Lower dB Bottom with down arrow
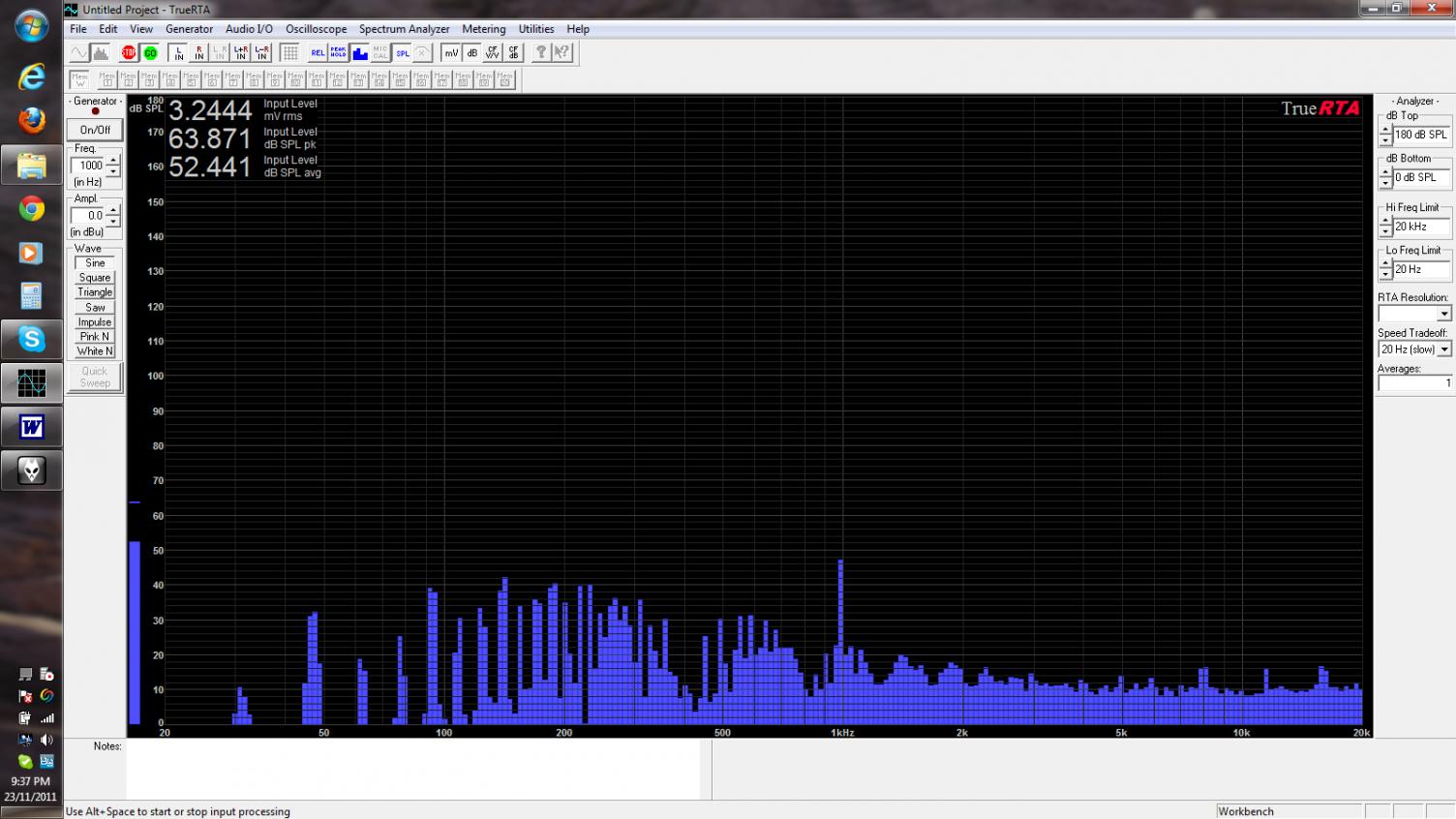The image size is (1456, 819). [1385, 183]
